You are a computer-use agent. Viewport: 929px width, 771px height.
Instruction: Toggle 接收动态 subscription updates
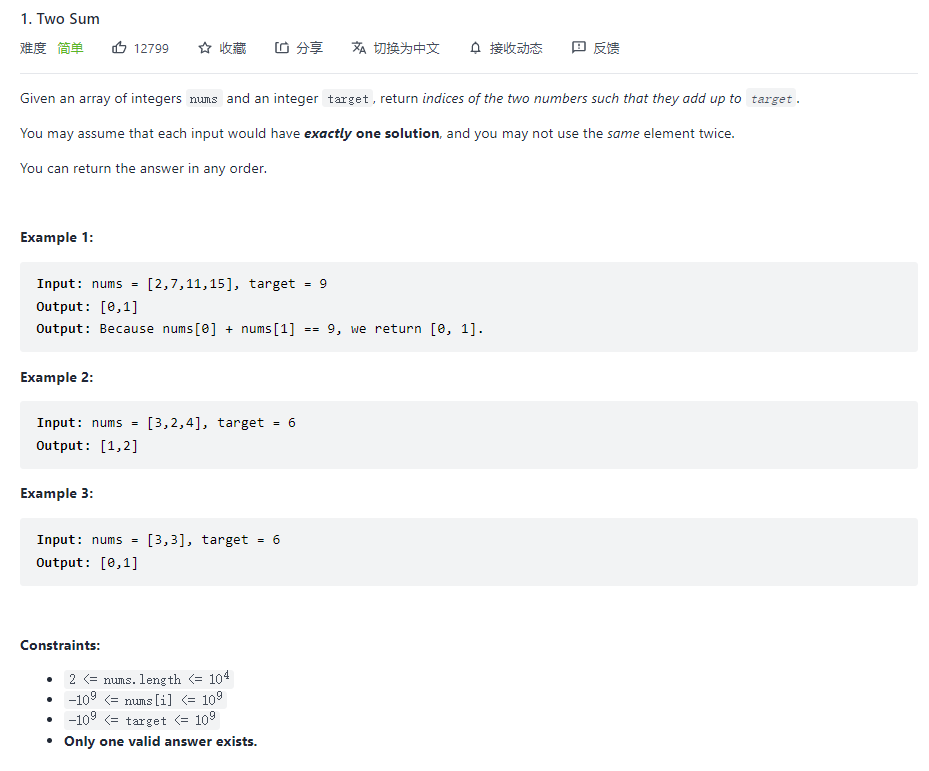tap(516, 48)
